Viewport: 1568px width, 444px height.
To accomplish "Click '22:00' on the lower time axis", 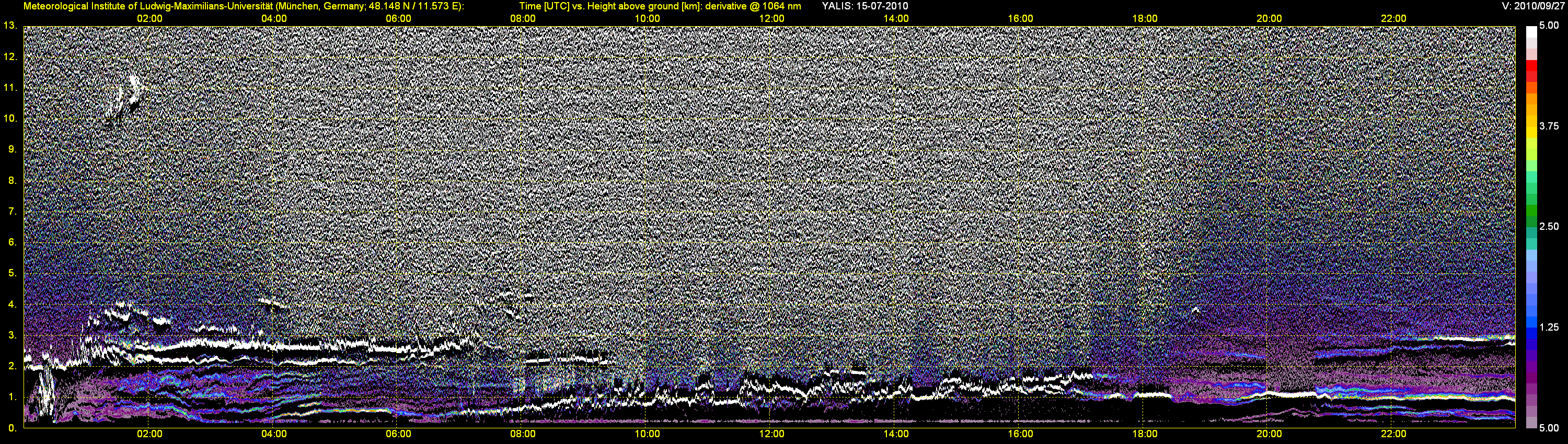I will pyautogui.click(x=1393, y=434).
